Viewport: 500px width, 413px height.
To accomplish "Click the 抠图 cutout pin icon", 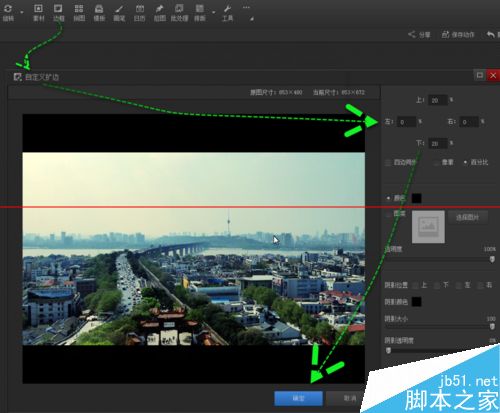I will point(159,13).
